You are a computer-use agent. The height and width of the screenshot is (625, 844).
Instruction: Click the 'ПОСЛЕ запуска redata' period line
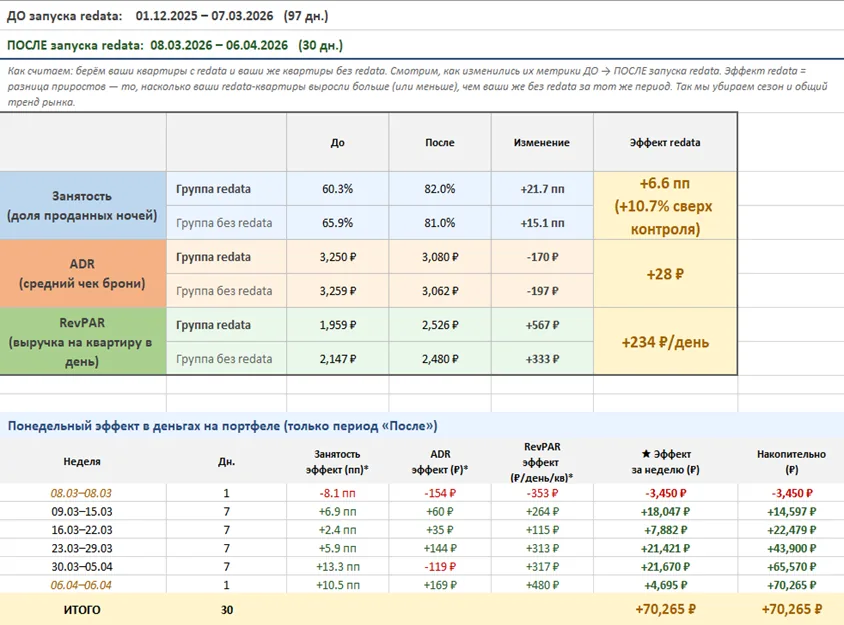pos(175,45)
